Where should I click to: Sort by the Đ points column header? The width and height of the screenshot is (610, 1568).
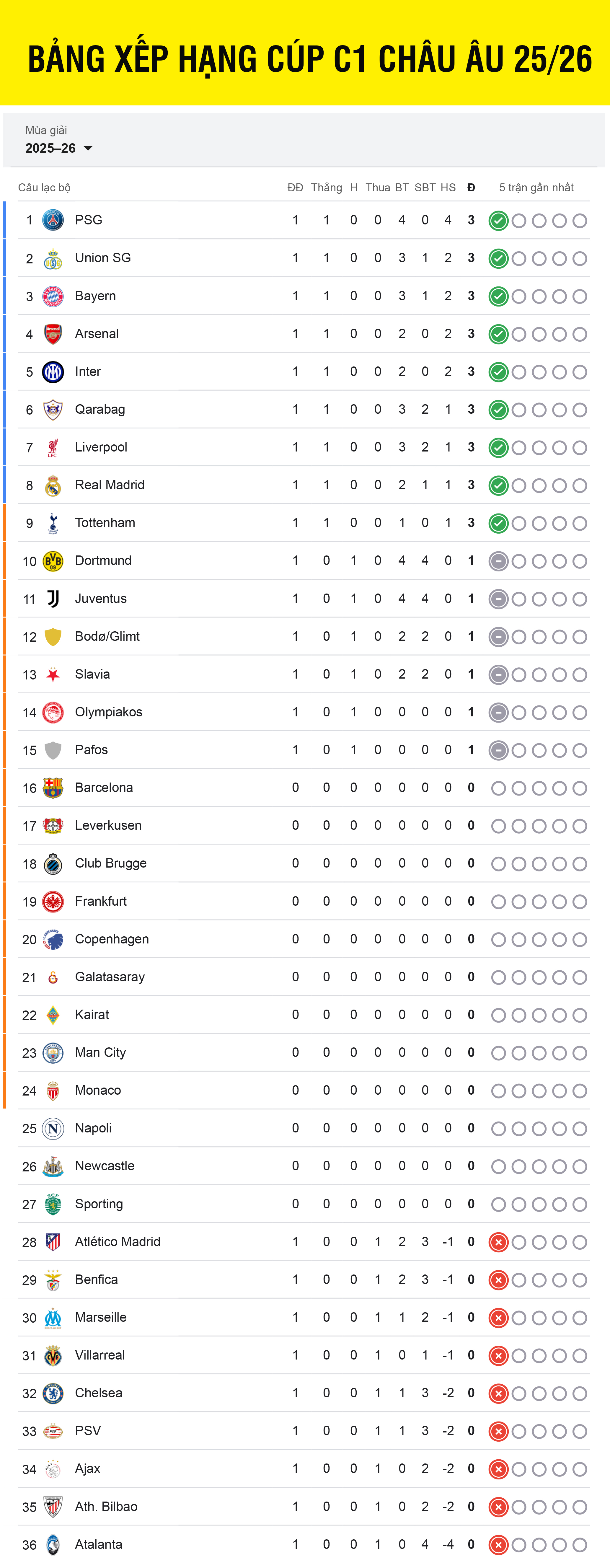(x=471, y=188)
